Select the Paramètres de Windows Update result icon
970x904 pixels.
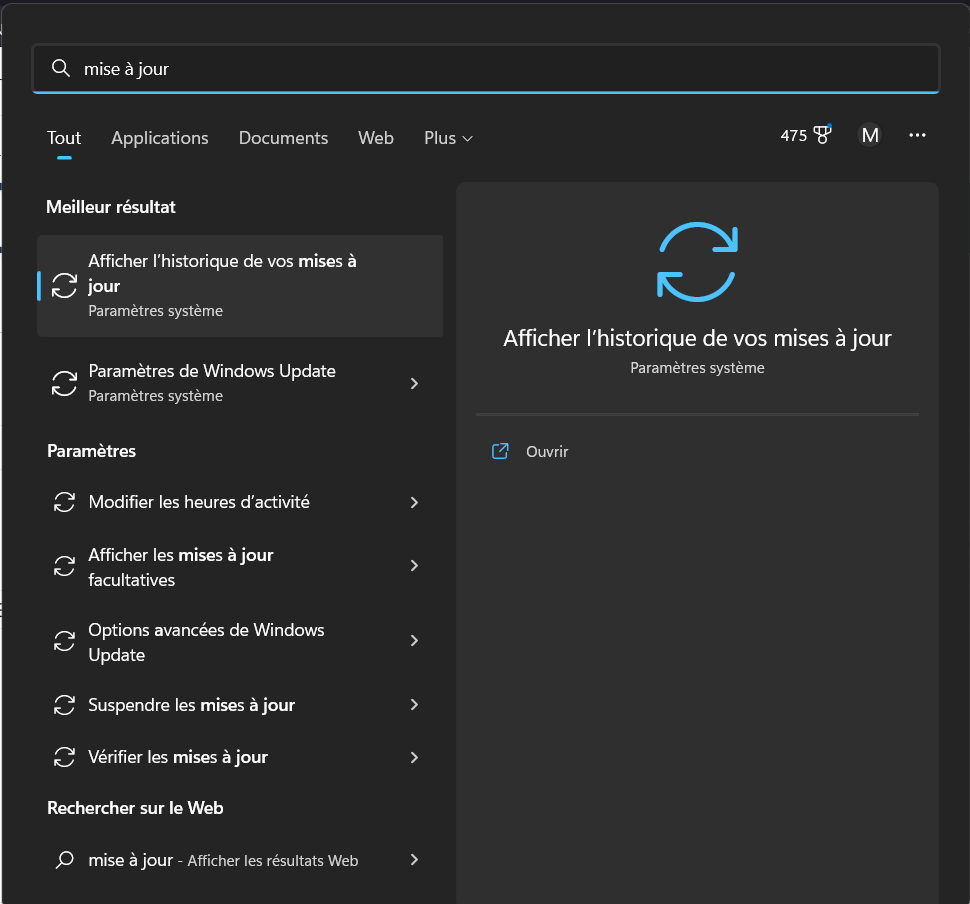tap(64, 383)
